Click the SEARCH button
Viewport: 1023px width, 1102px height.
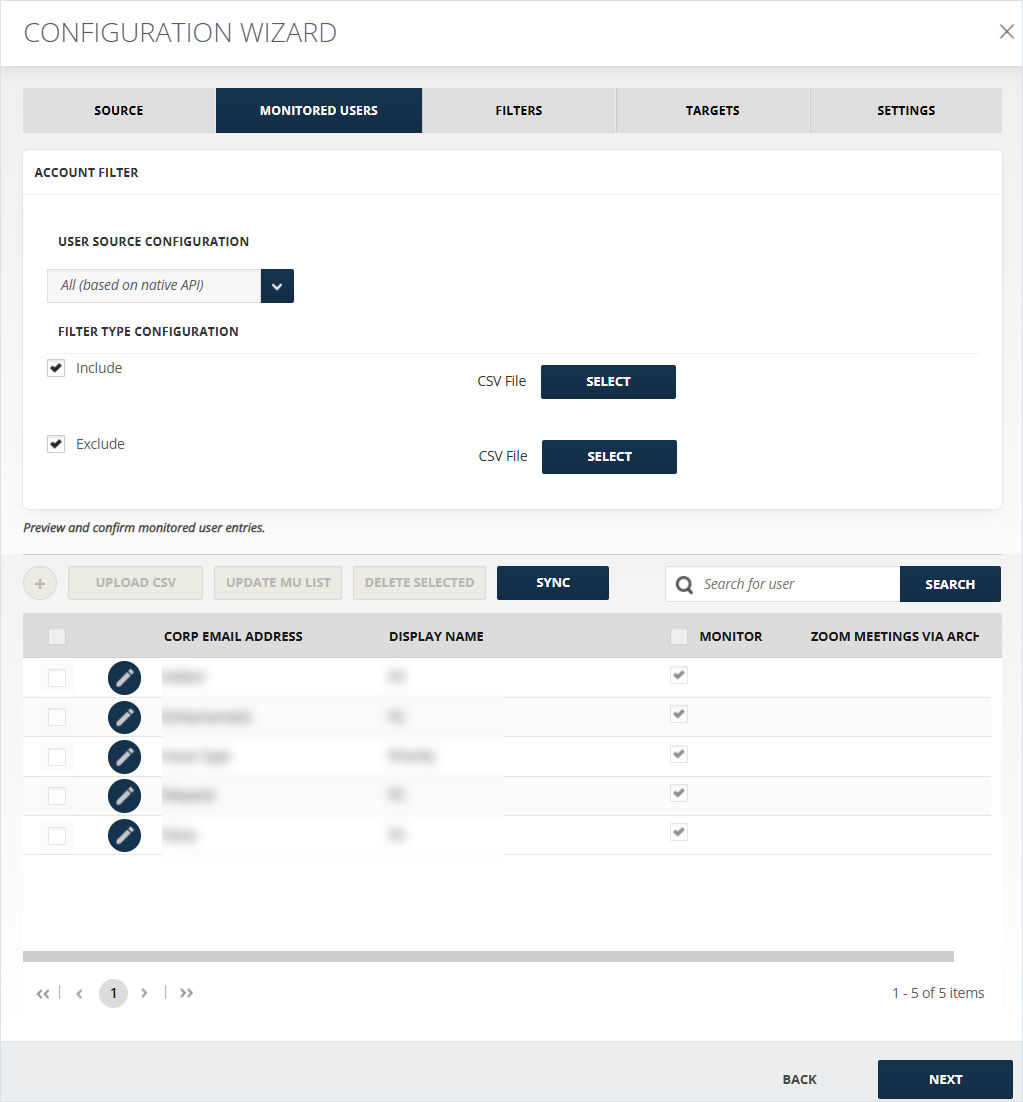950,584
